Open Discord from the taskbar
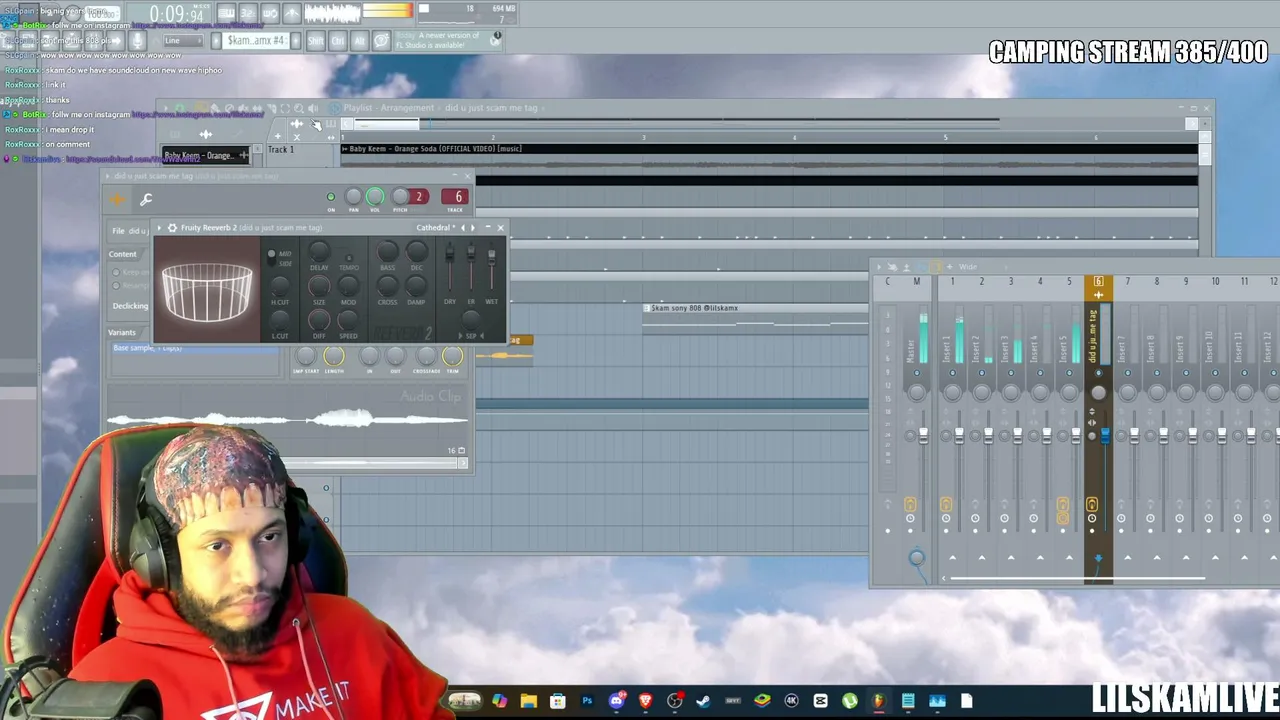Viewport: 1280px width, 720px height. tap(616, 701)
